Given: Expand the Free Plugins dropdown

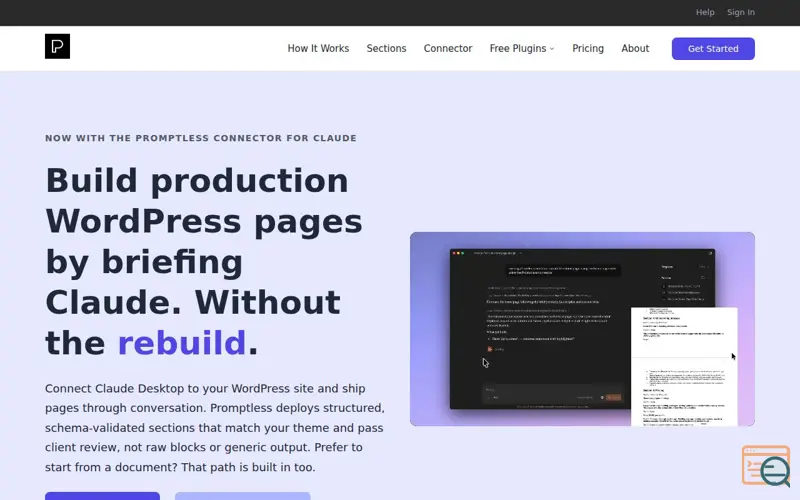Looking at the screenshot, I should tap(522, 48).
